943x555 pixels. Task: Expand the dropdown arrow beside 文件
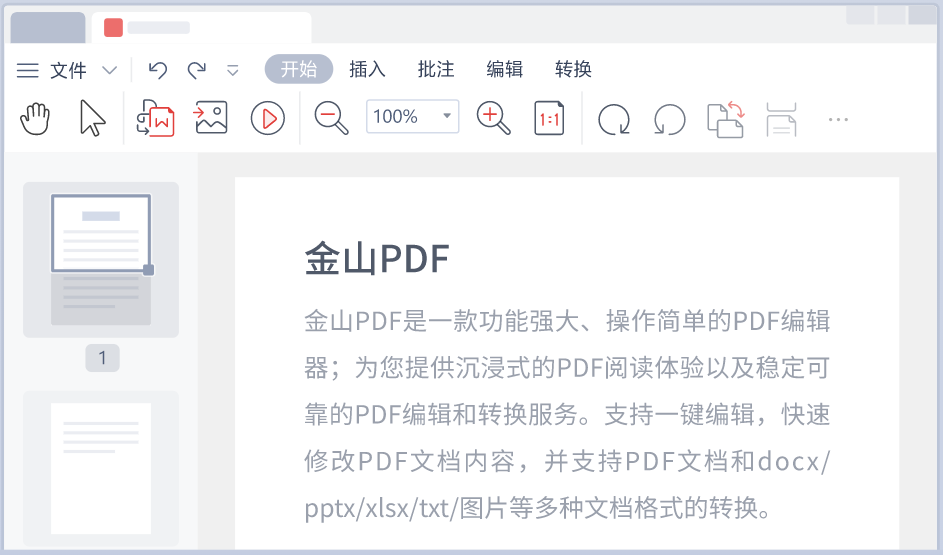[109, 70]
